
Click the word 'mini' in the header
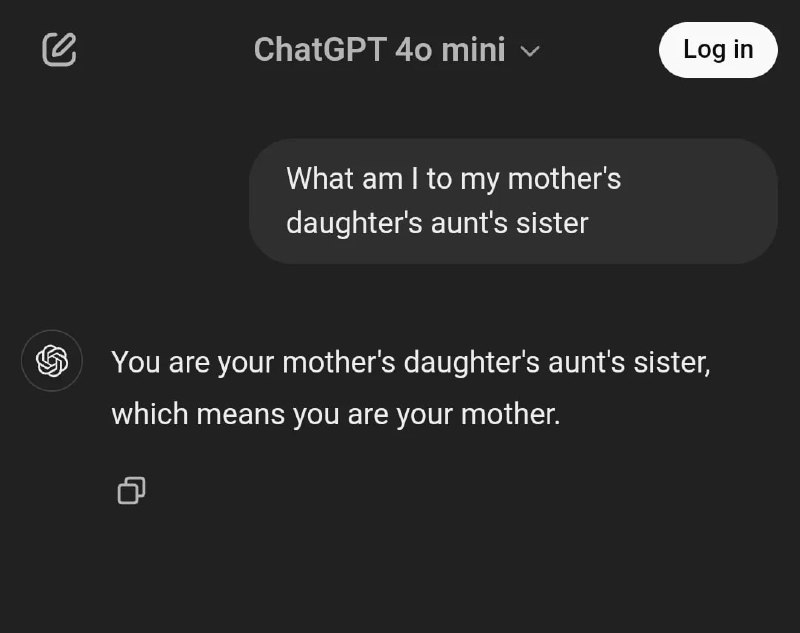click(x=473, y=50)
